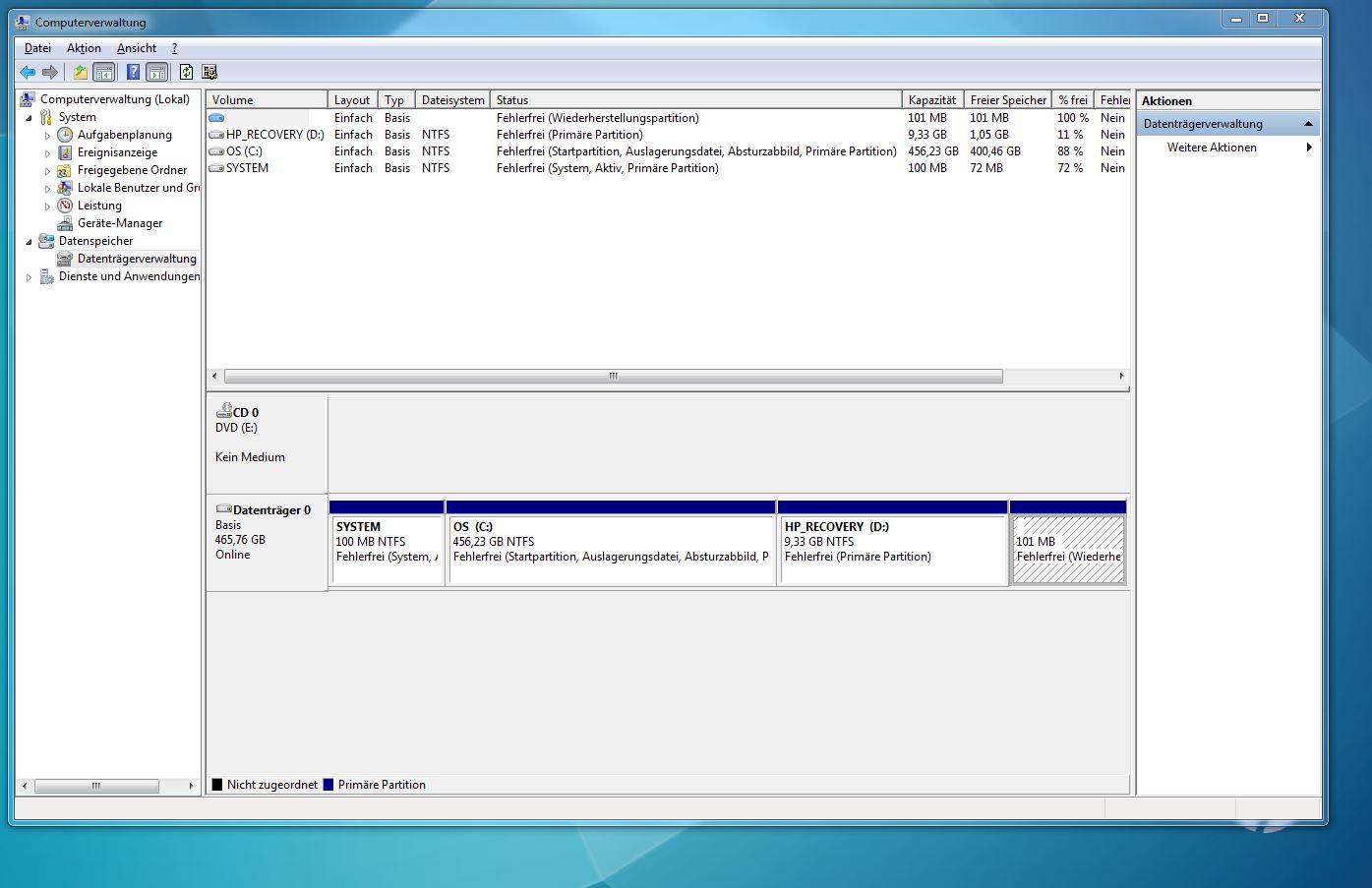
Task: Click the Datenträger 0 disk icon
Action: [224, 509]
